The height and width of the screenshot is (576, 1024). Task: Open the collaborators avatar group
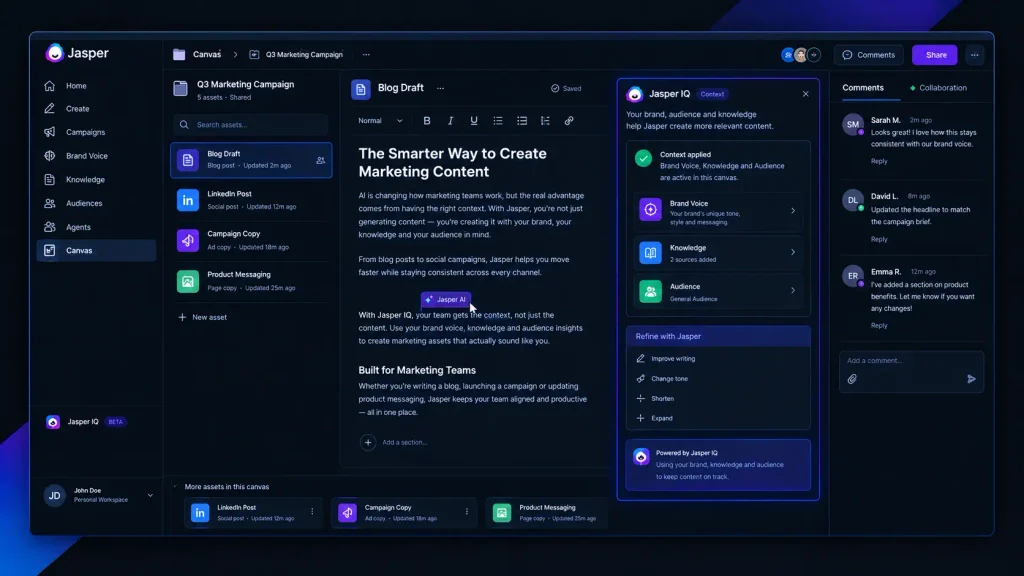(x=801, y=55)
